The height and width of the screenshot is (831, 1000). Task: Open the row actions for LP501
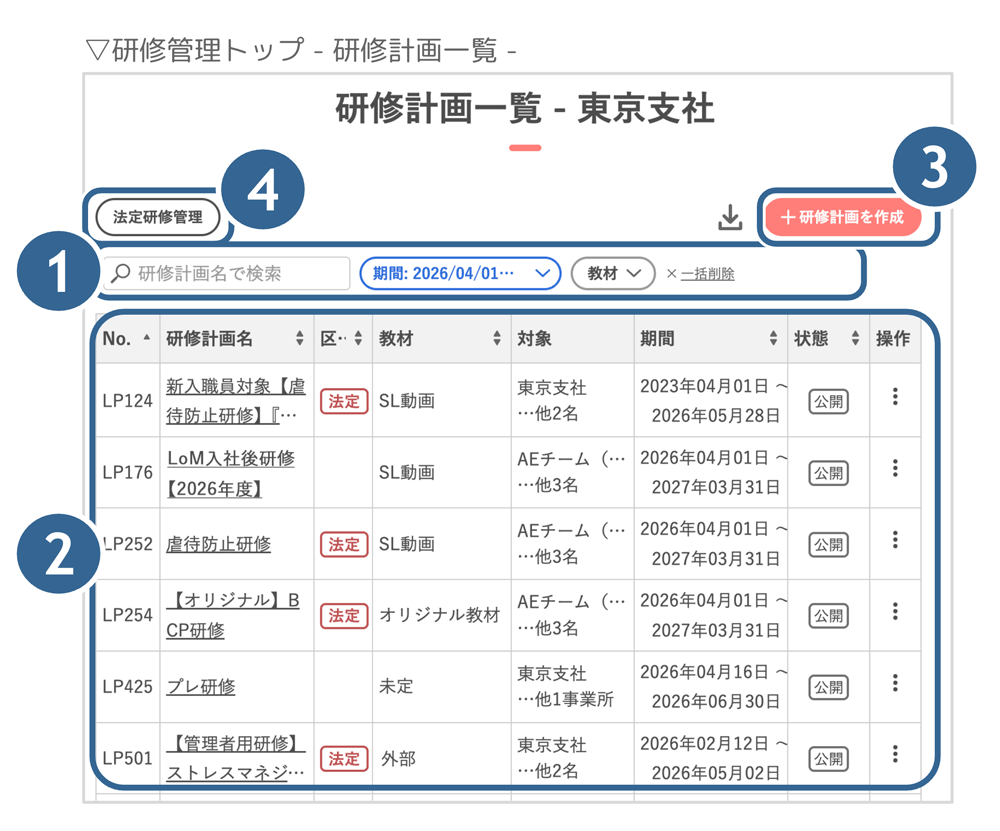[x=895, y=754]
